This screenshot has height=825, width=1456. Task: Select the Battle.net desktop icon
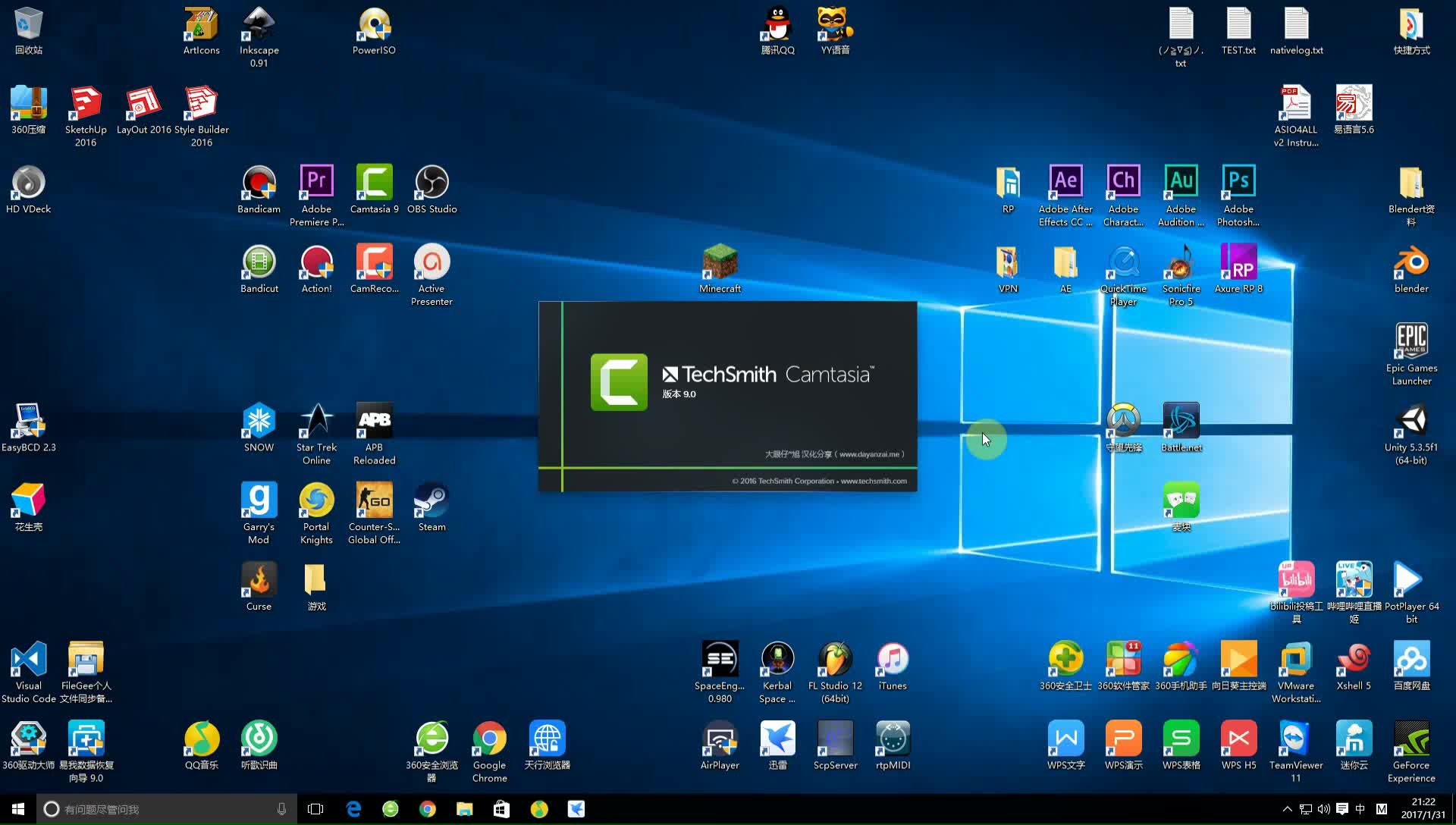[1181, 428]
